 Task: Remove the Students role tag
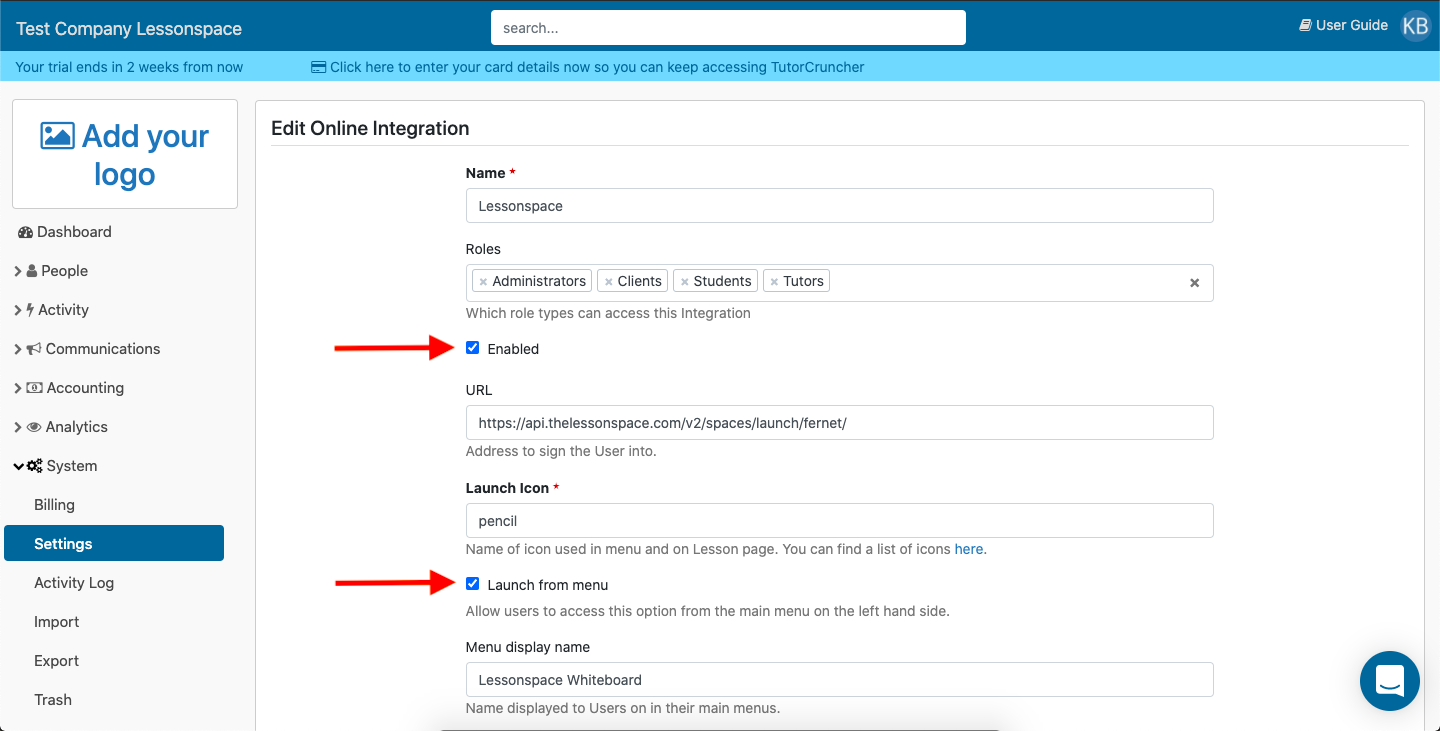[x=684, y=282]
